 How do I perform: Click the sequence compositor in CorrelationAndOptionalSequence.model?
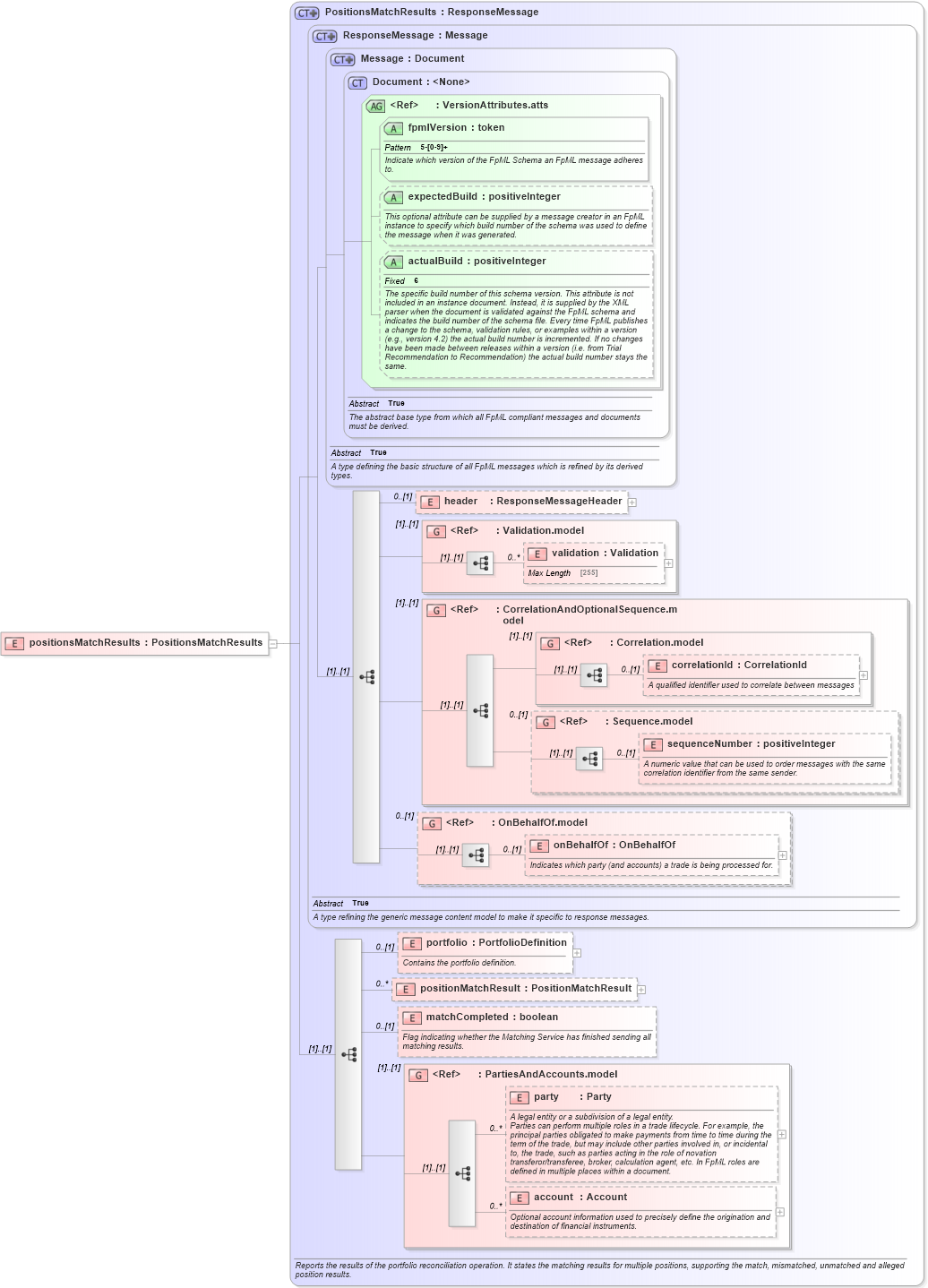click(x=480, y=710)
